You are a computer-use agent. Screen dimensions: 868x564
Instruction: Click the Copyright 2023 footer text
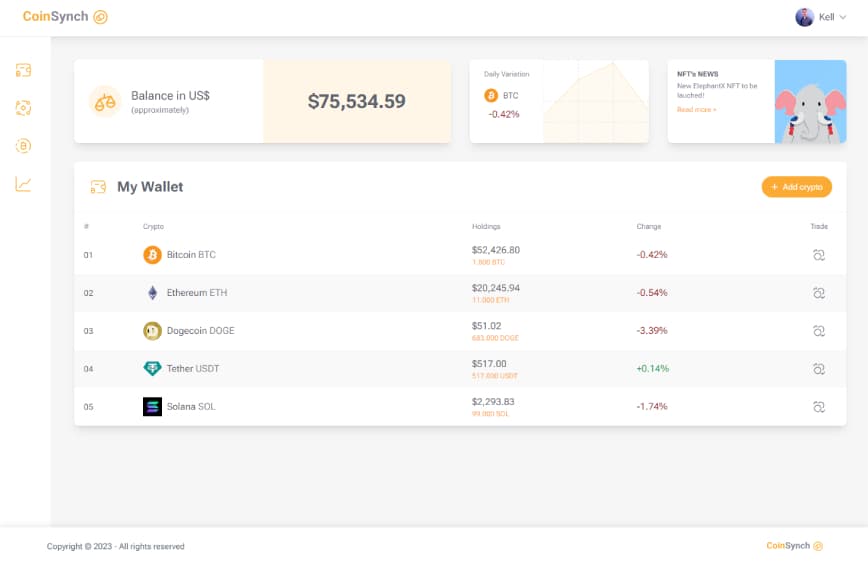(x=115, y=546)
